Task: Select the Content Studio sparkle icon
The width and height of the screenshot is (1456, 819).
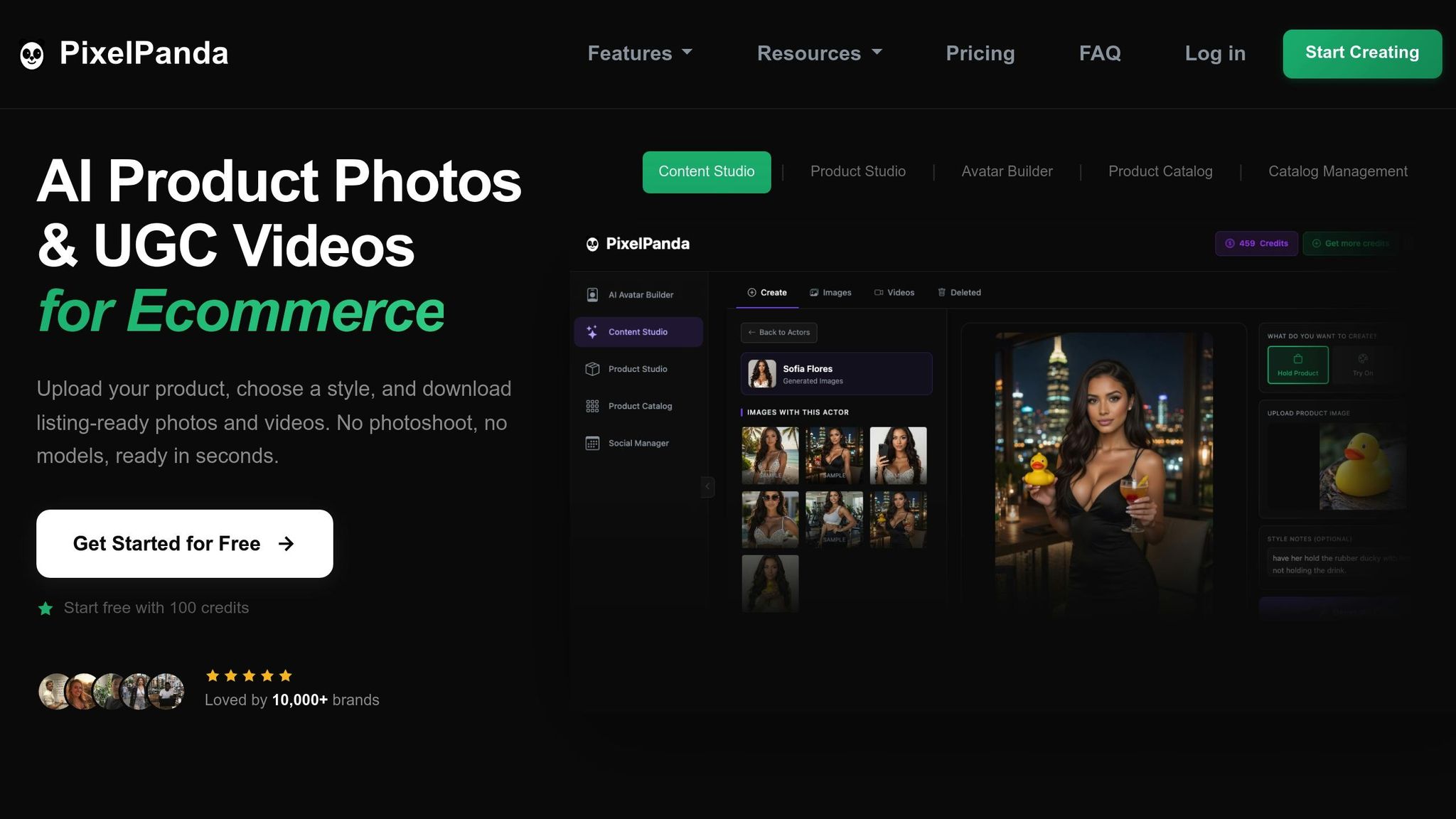Action: pos(592,332)
